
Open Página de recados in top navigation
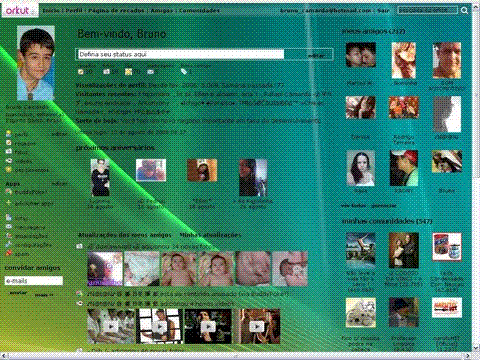click(116, 11)
